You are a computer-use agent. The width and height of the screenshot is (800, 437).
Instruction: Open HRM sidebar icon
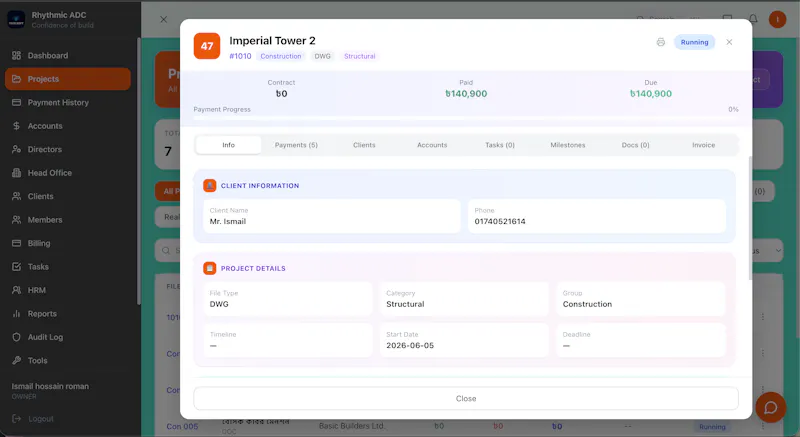coord(16,290)
